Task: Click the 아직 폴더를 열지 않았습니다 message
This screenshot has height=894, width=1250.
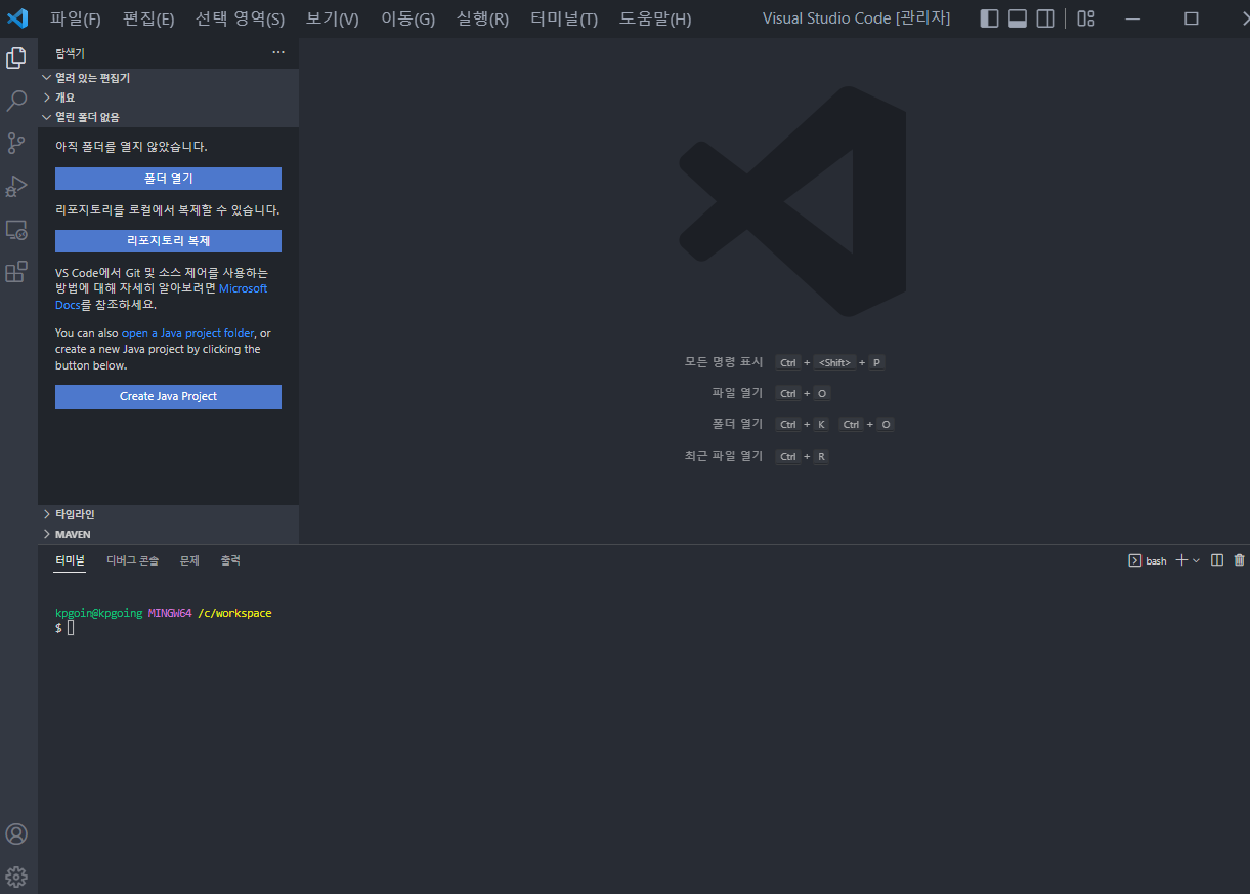Action: (x=131, y=146)
